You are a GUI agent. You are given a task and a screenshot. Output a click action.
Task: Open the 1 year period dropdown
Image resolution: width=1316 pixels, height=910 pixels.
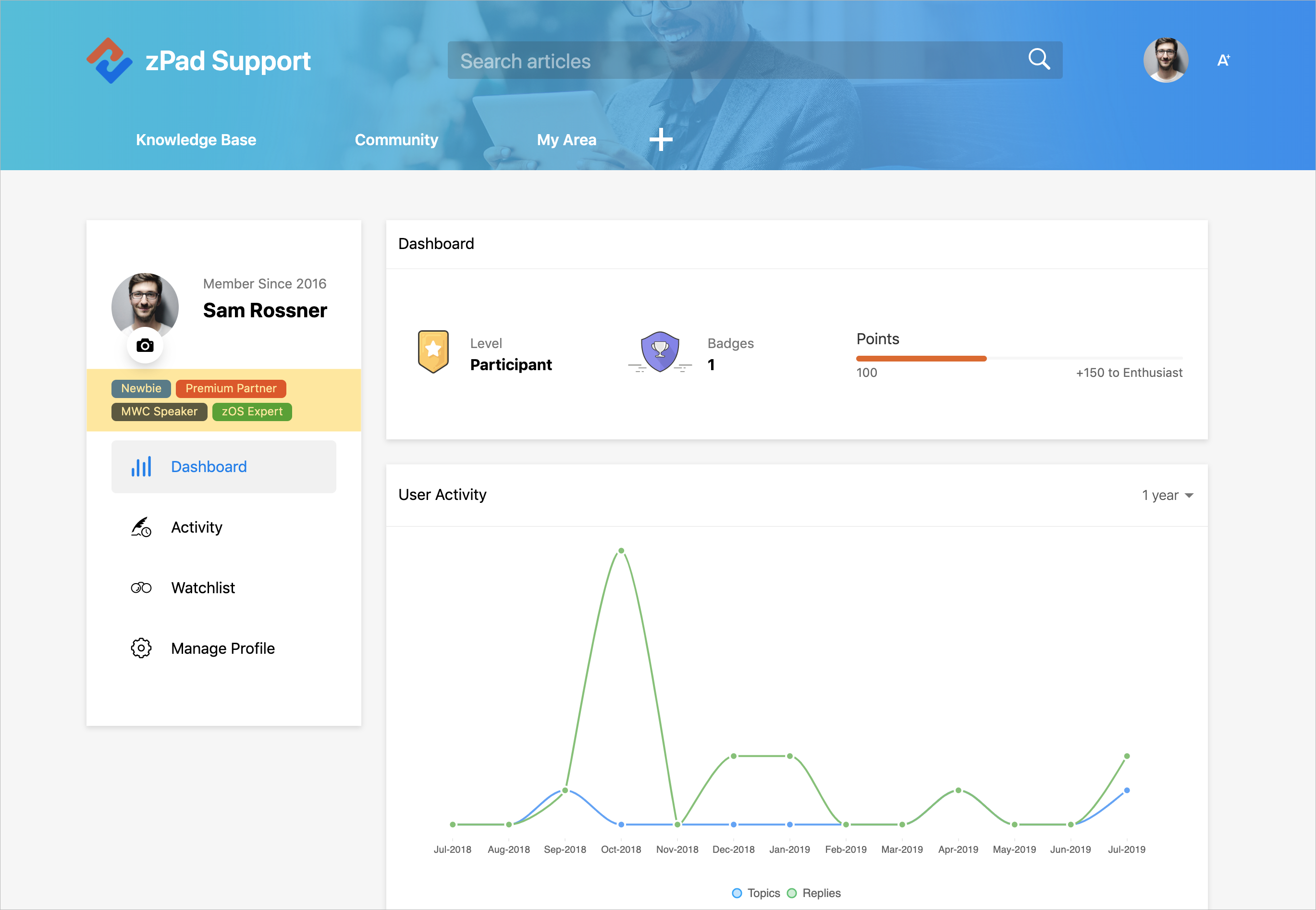[x=1167, y=496]
